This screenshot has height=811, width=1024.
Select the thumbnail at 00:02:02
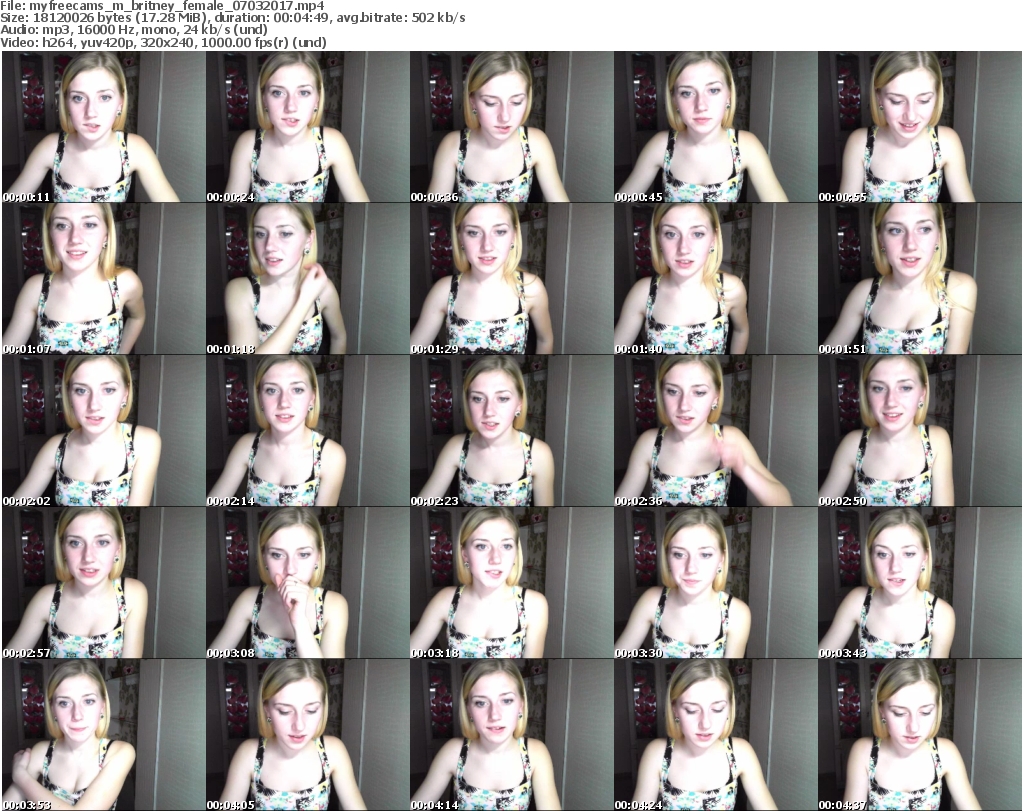point(104,431)
